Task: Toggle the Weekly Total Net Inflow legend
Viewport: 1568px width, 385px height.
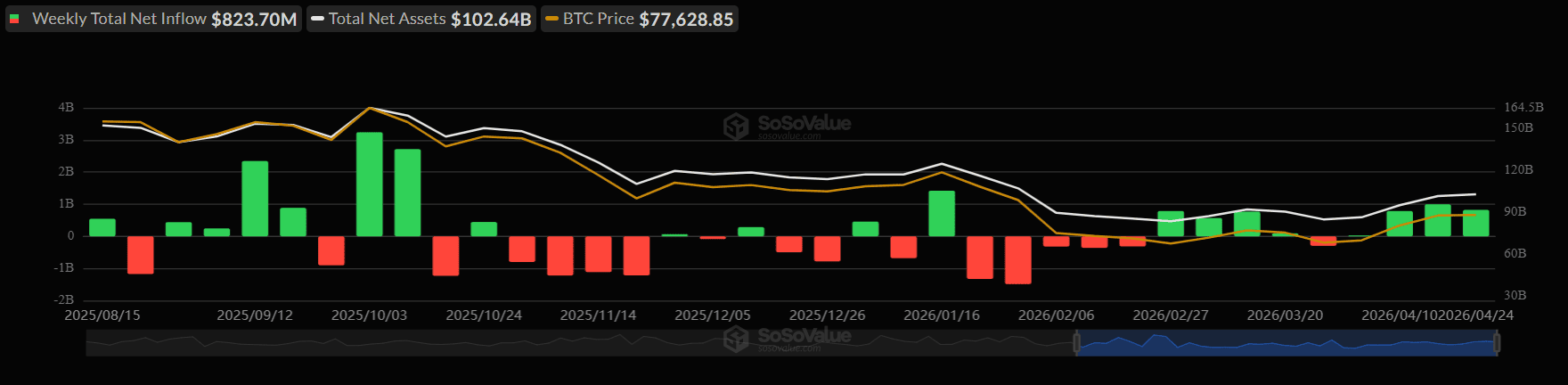Action: [153, 19]
